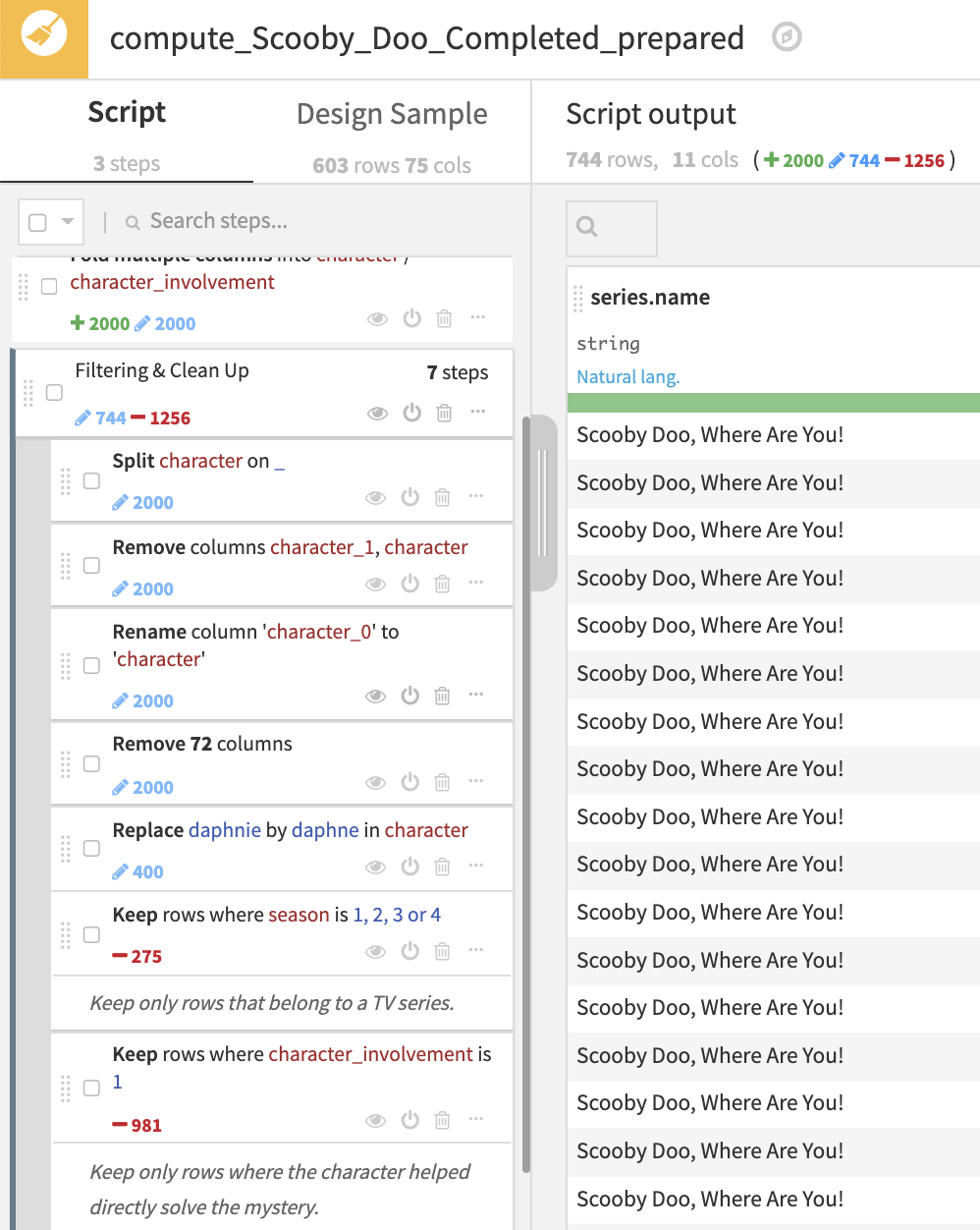Viewport: 980px width, 1230px height.
Task: Disable the character_involvement fold step via power icon
Action: [412, 318]
